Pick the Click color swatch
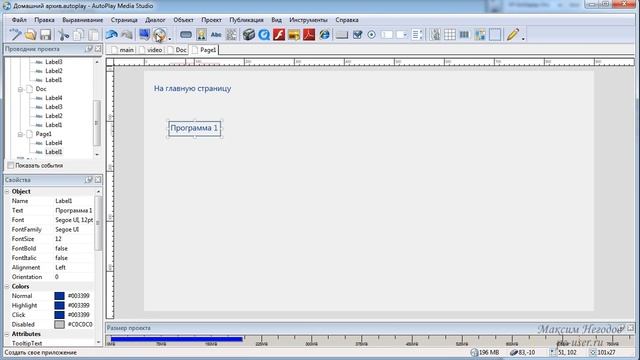This screenshot has width=640, height=360. (60, 315)
